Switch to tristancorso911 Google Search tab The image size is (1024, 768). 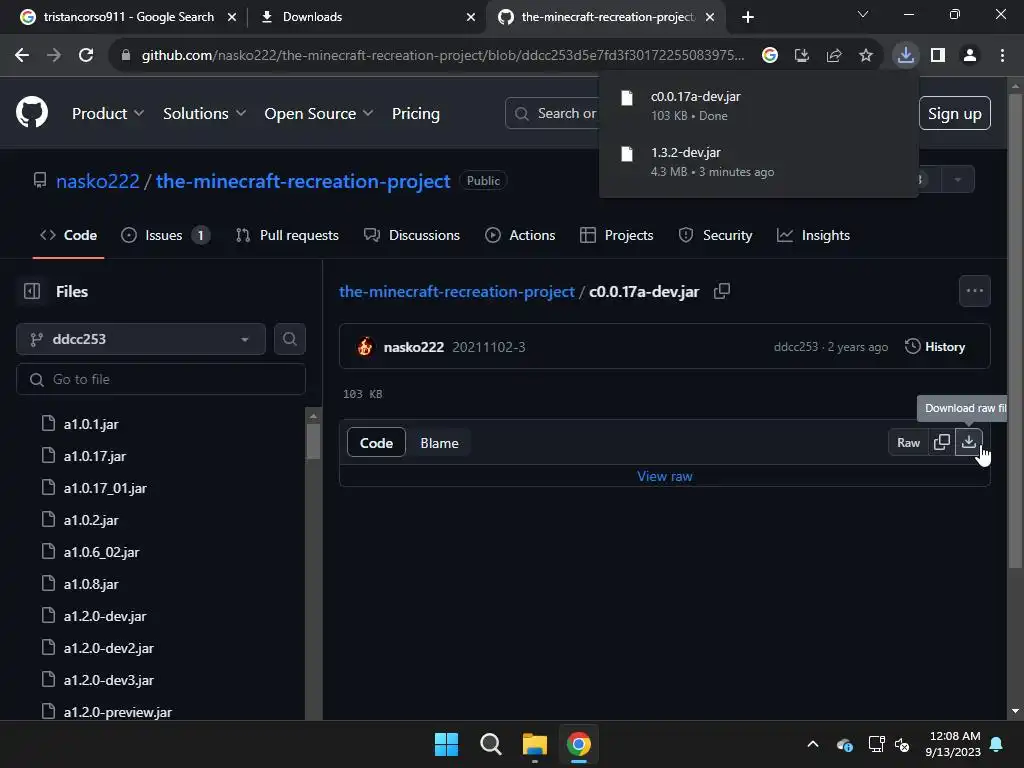(128, 17)
